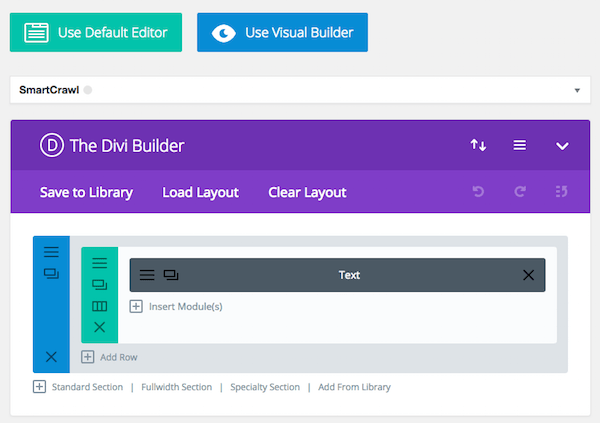Image resolution: width=600 pixels, height=423 pixels.
Task: Switch to Use Visual Builder
Action: pyautogui.click(x=282, y=33)
